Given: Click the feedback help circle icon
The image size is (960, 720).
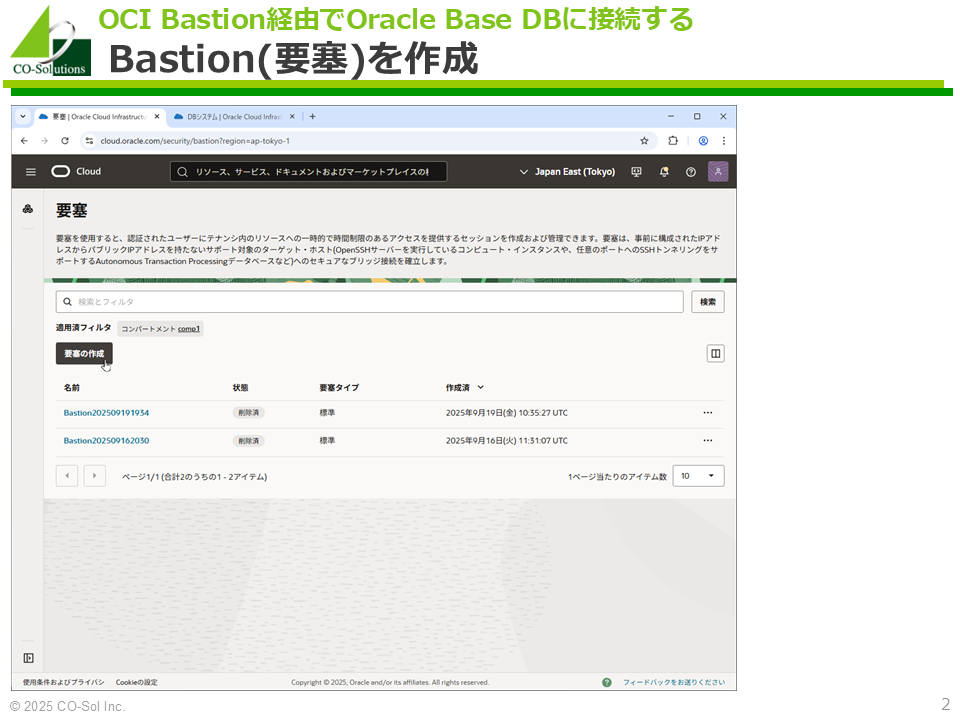Looking at the screenshot, I should [607, 683].
